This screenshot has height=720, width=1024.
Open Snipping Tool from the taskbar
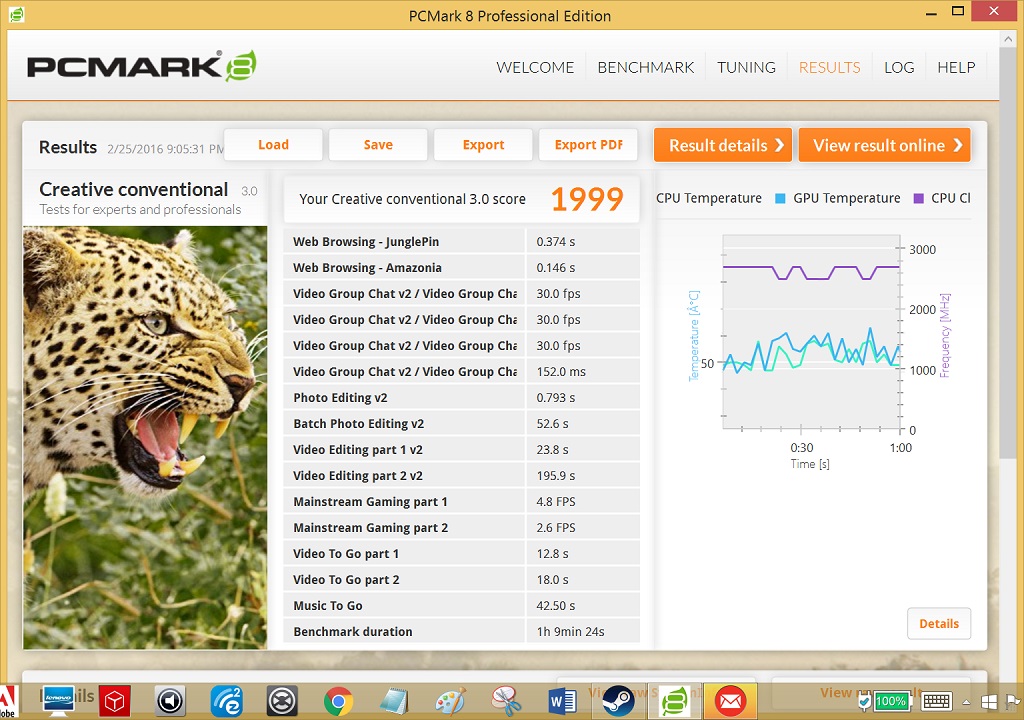tap(507, 701)
